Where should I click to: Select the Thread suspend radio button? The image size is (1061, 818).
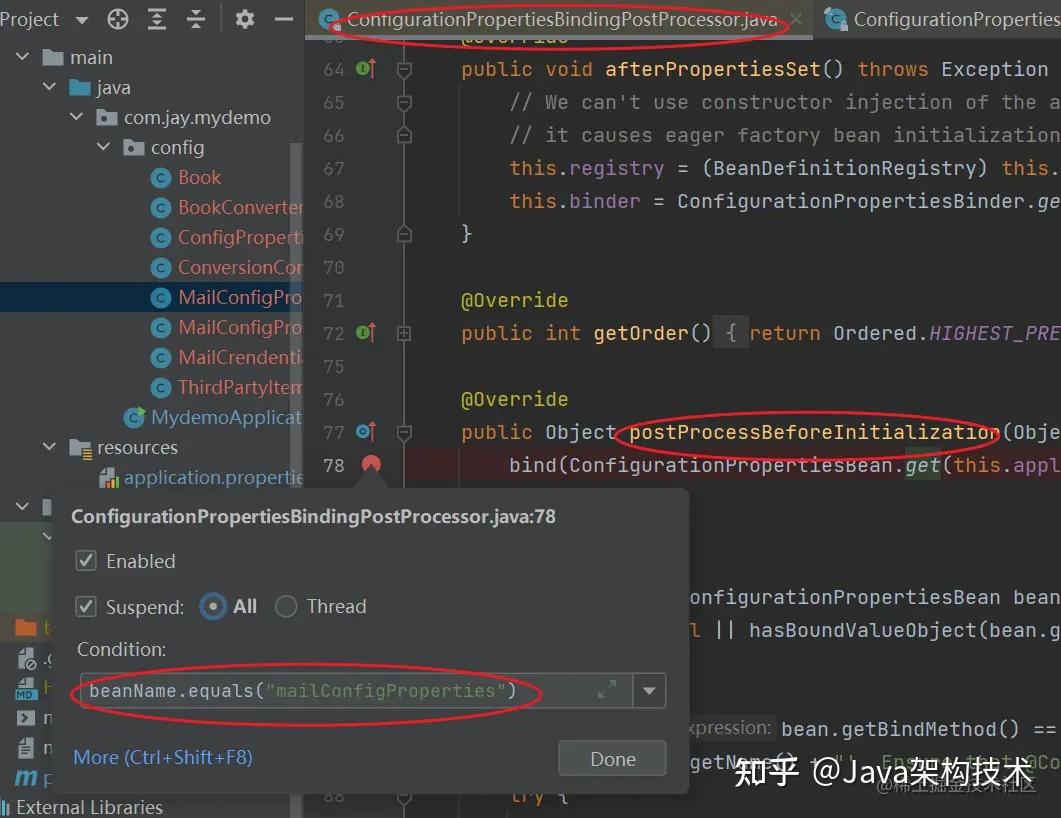[x=285, y=606]
